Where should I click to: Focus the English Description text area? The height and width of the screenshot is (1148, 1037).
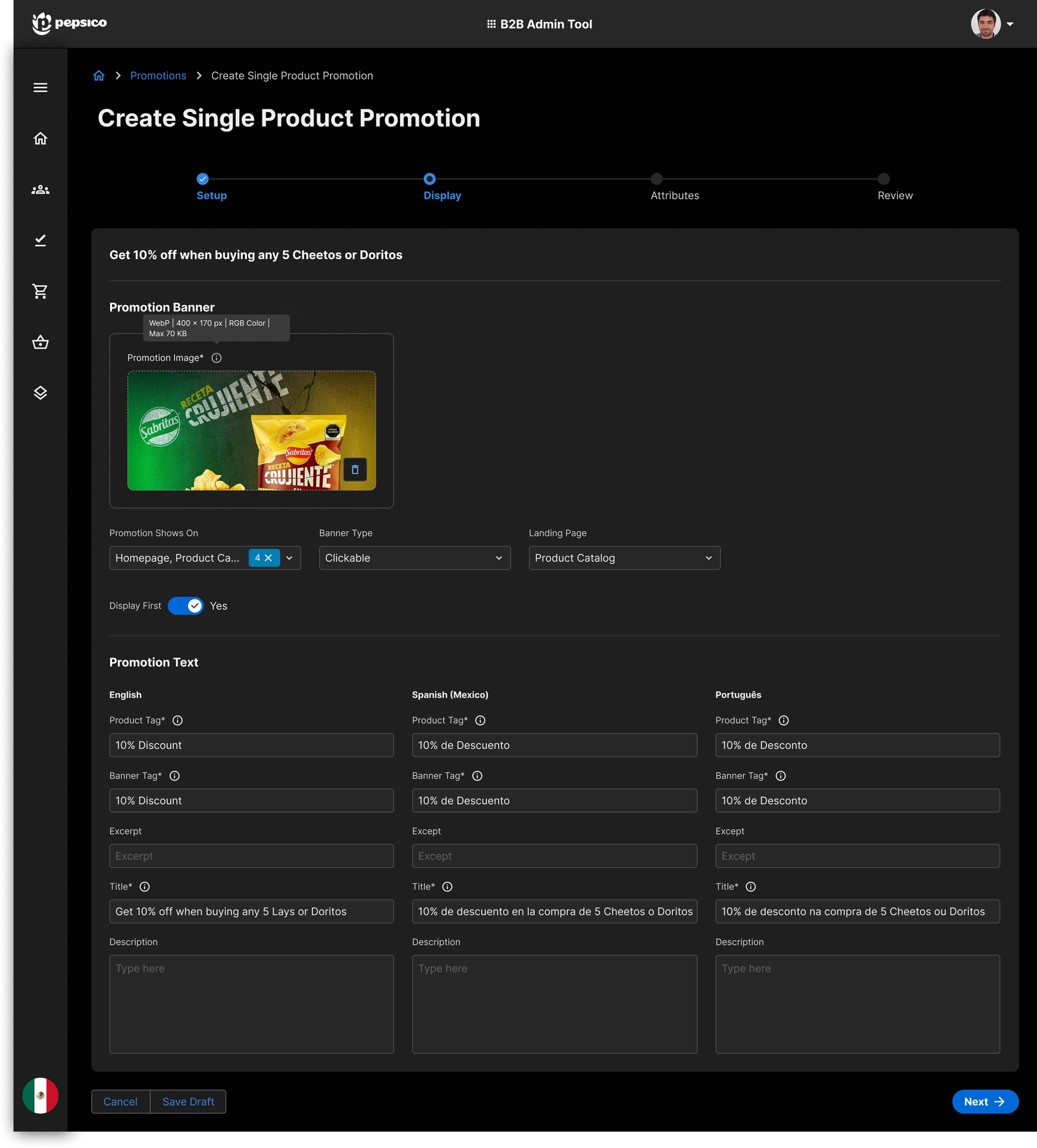251,1004
